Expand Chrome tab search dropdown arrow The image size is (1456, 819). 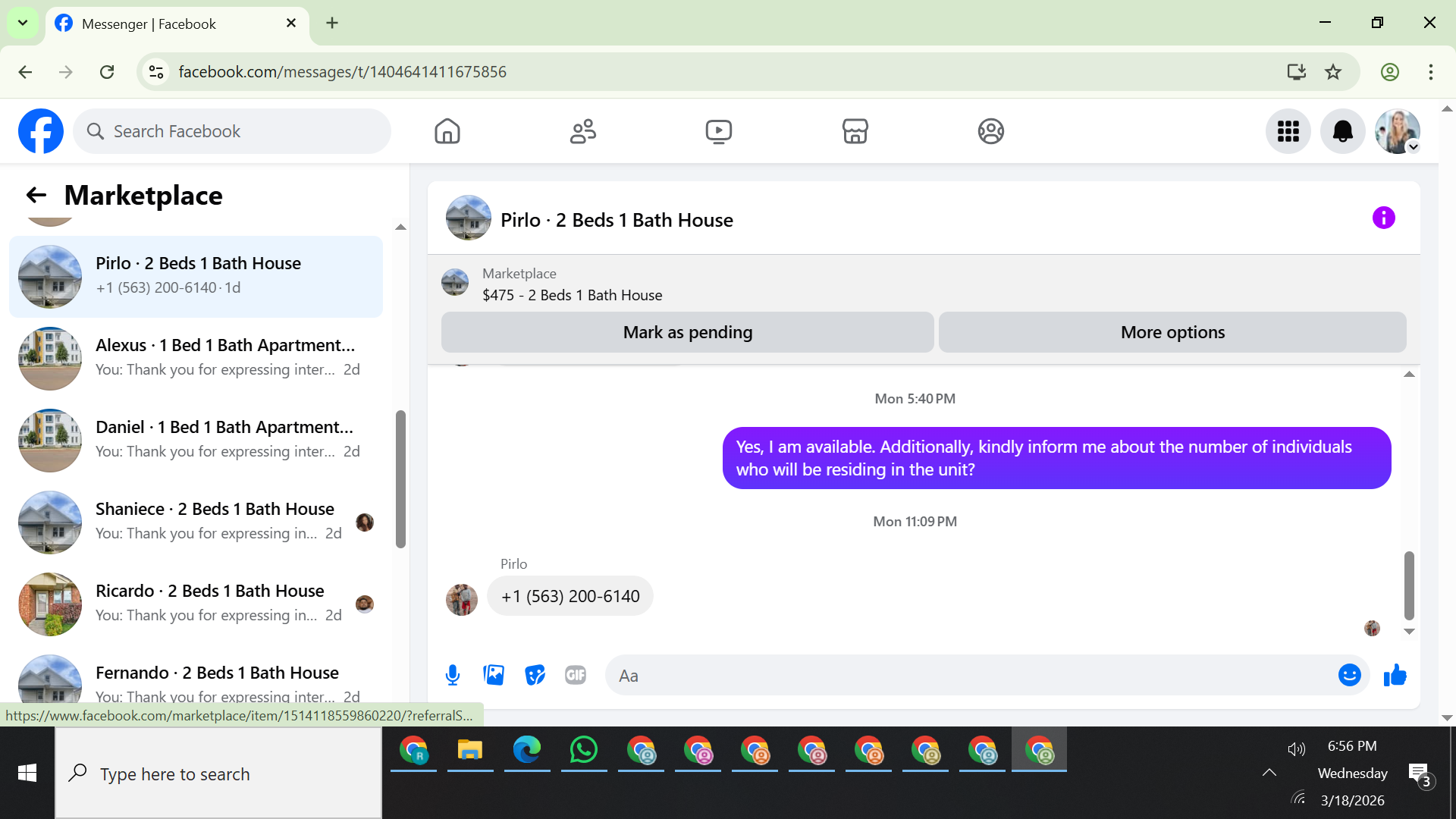coord(23,23)
